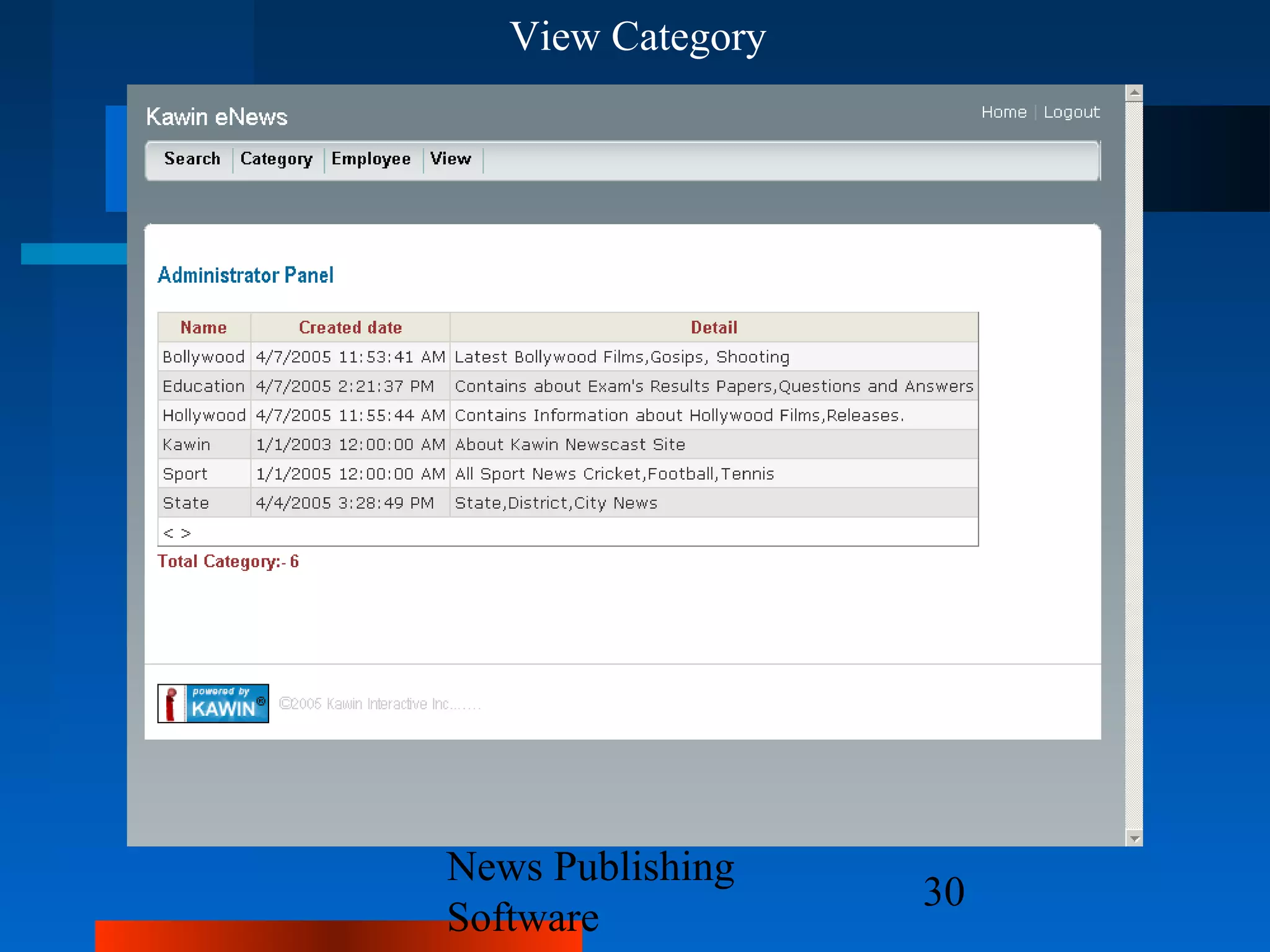Viewport: 1270px width, 952px height.
Task: Open the Category menu
Action: pos(277,159)
